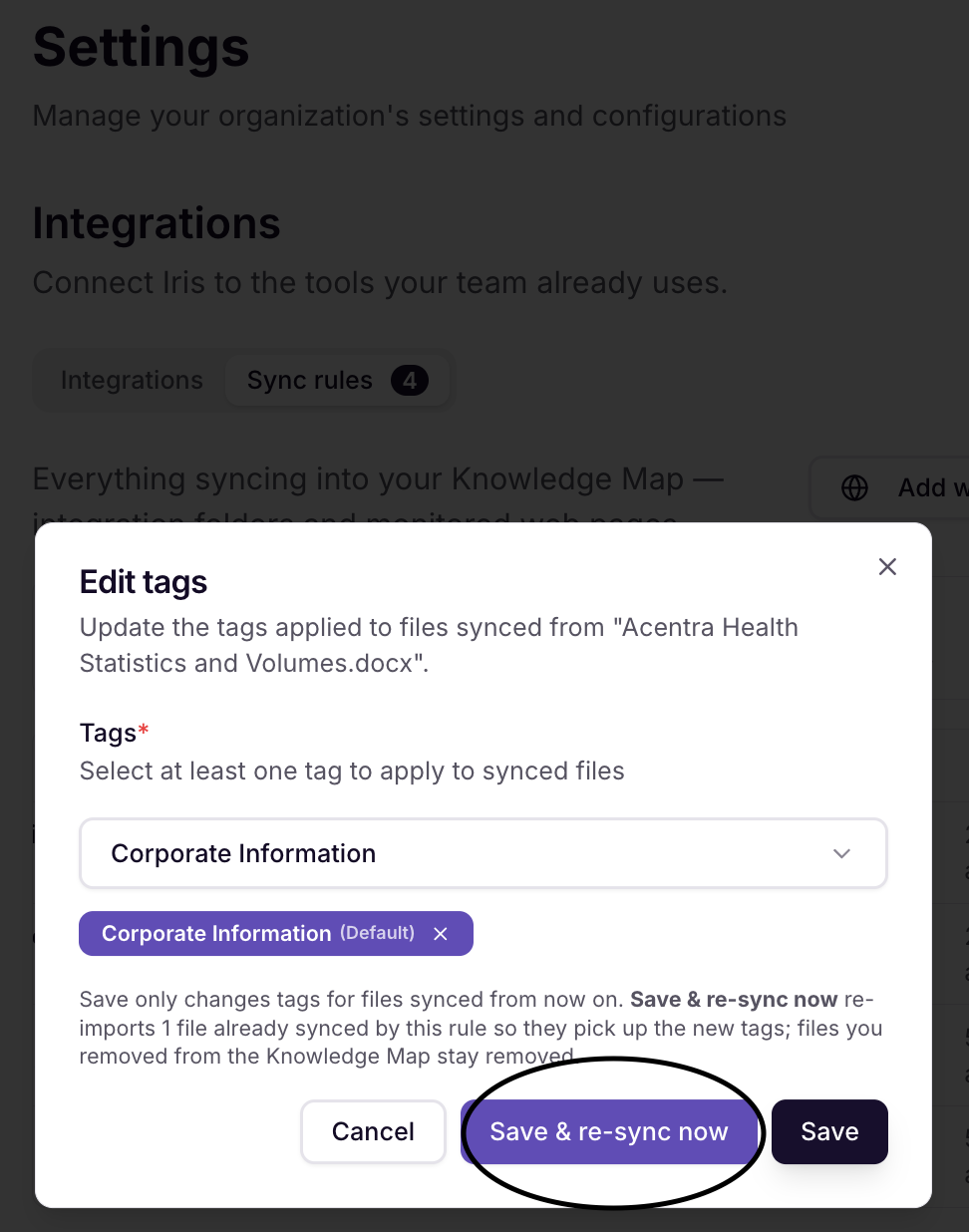Click the Cancel button
The image size is (969, 1232).
tap(373, 1131)
